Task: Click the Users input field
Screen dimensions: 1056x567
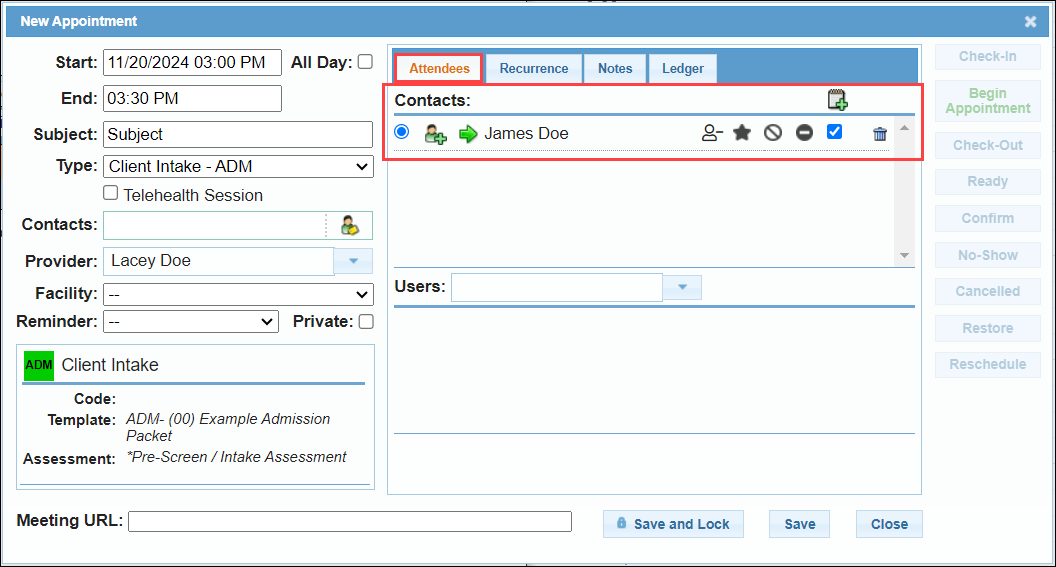Action: [x=557, y=288]
